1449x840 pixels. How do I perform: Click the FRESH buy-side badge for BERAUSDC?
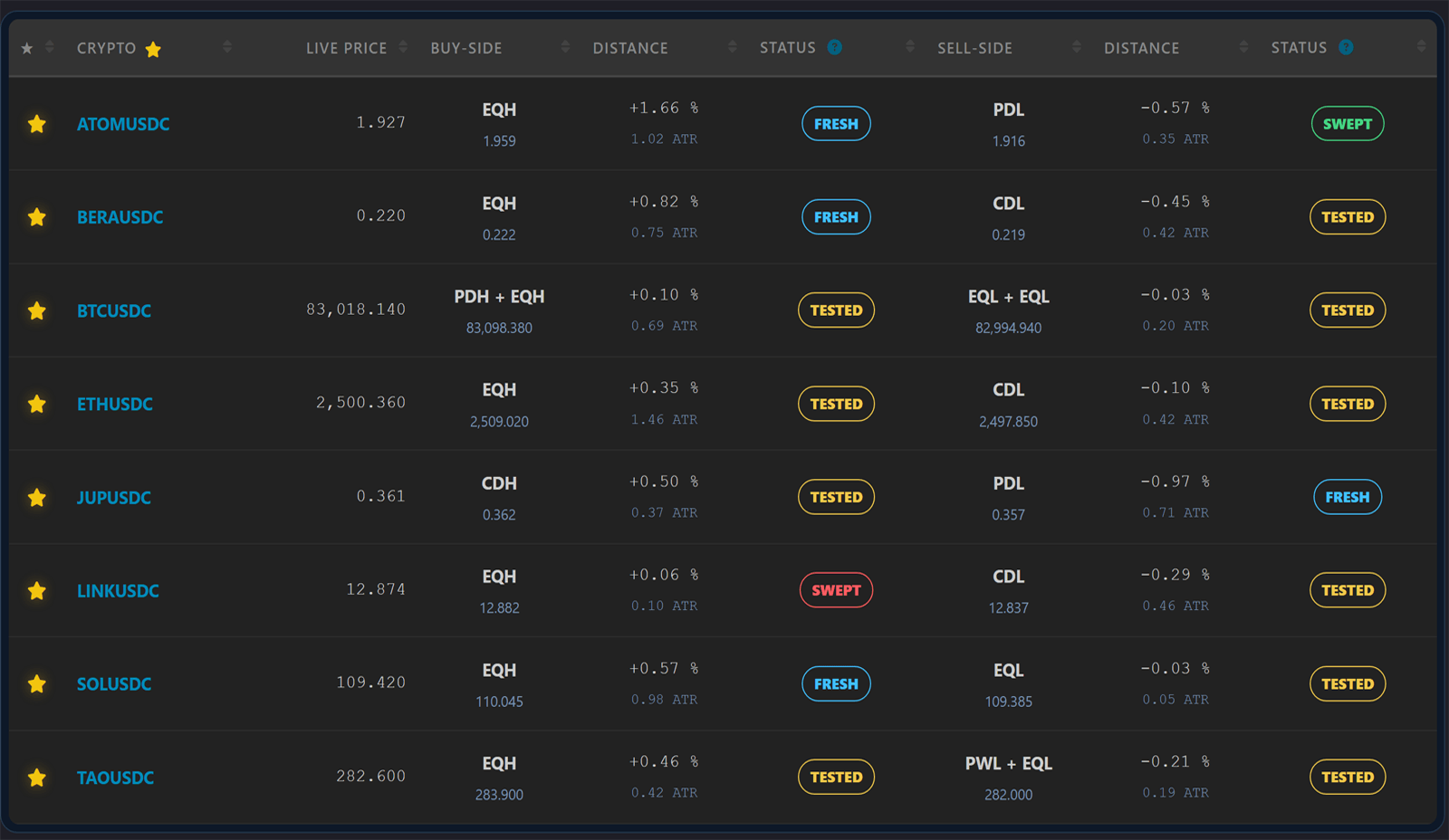tap(836, 217)
